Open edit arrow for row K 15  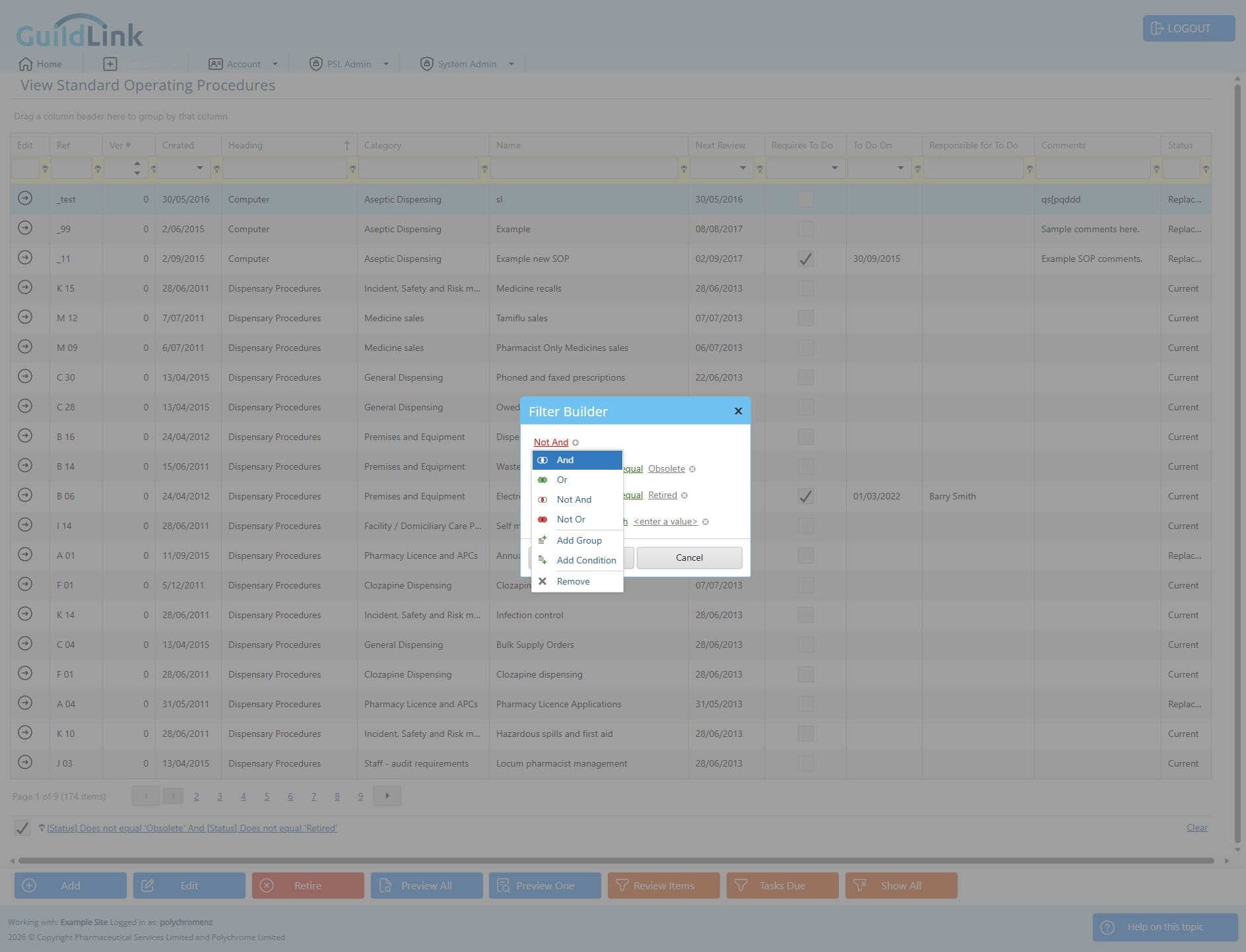pos(25,287)
